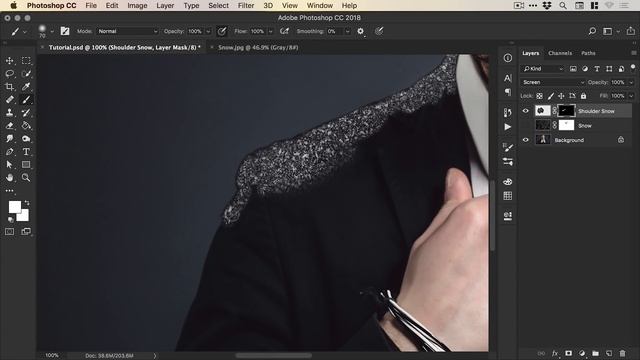The height and width of the screenshot is (360, 640).
Task: Open the Paragraph panel icon
Action: point(508,92)
